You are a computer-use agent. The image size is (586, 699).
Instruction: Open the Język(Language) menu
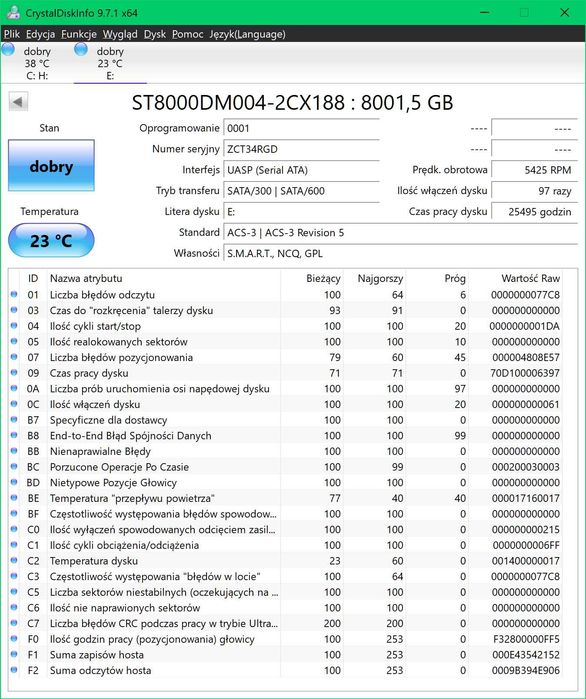point(247,34)
